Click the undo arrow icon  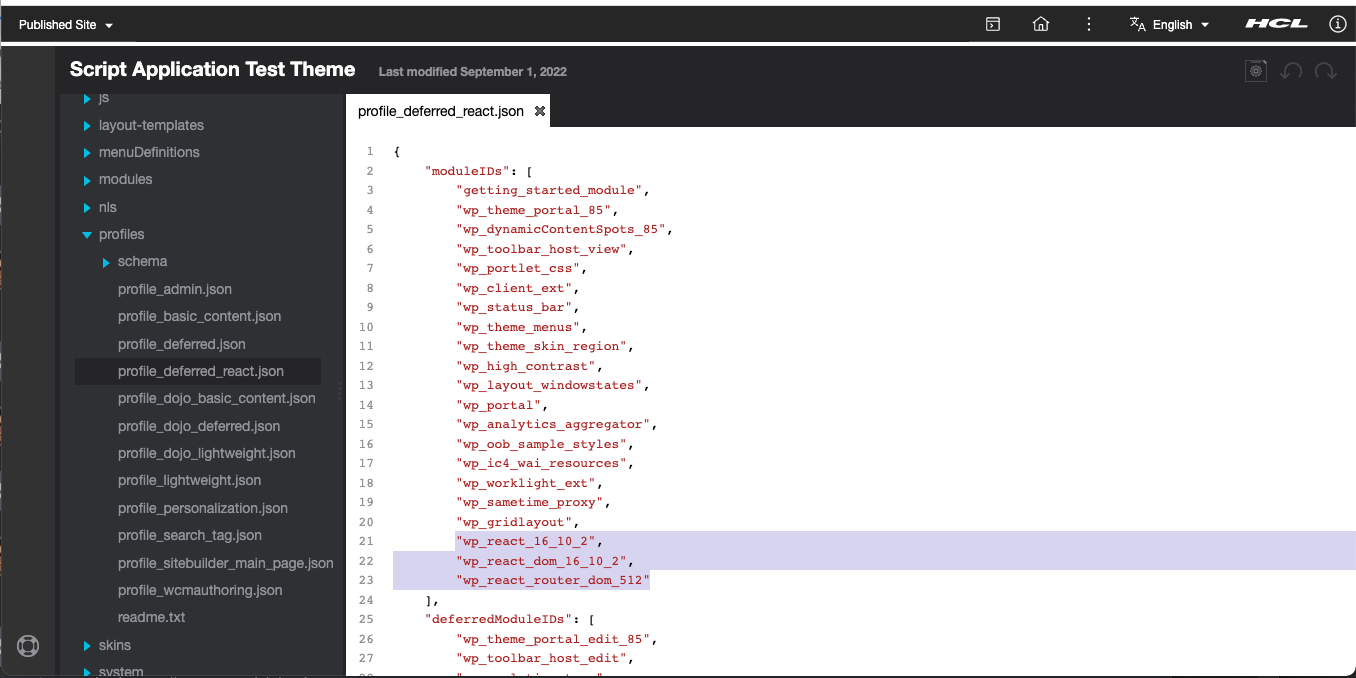coord(1291,71)
